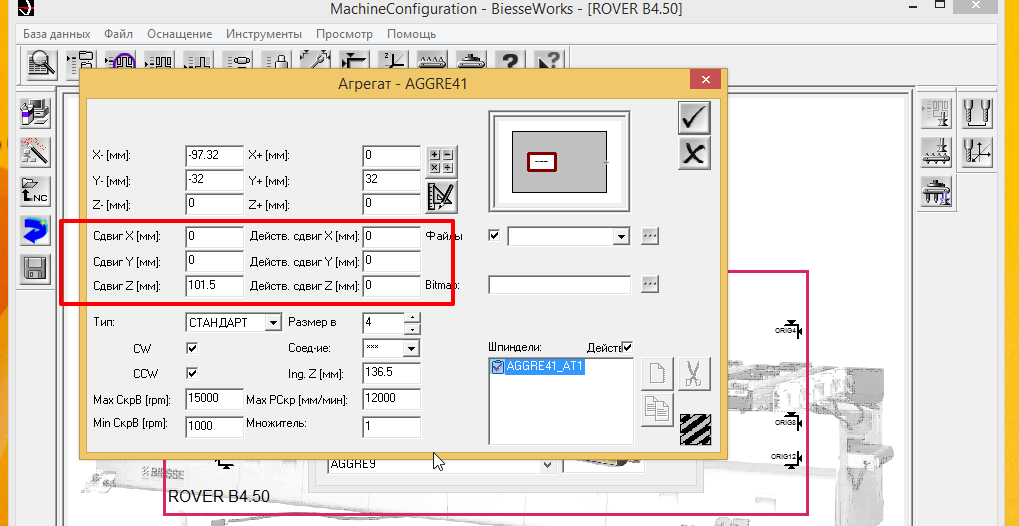The height and width of the screenshot is (526, 1019).
Task: Click the machine table toolbar icon
Action: [472, 61]
